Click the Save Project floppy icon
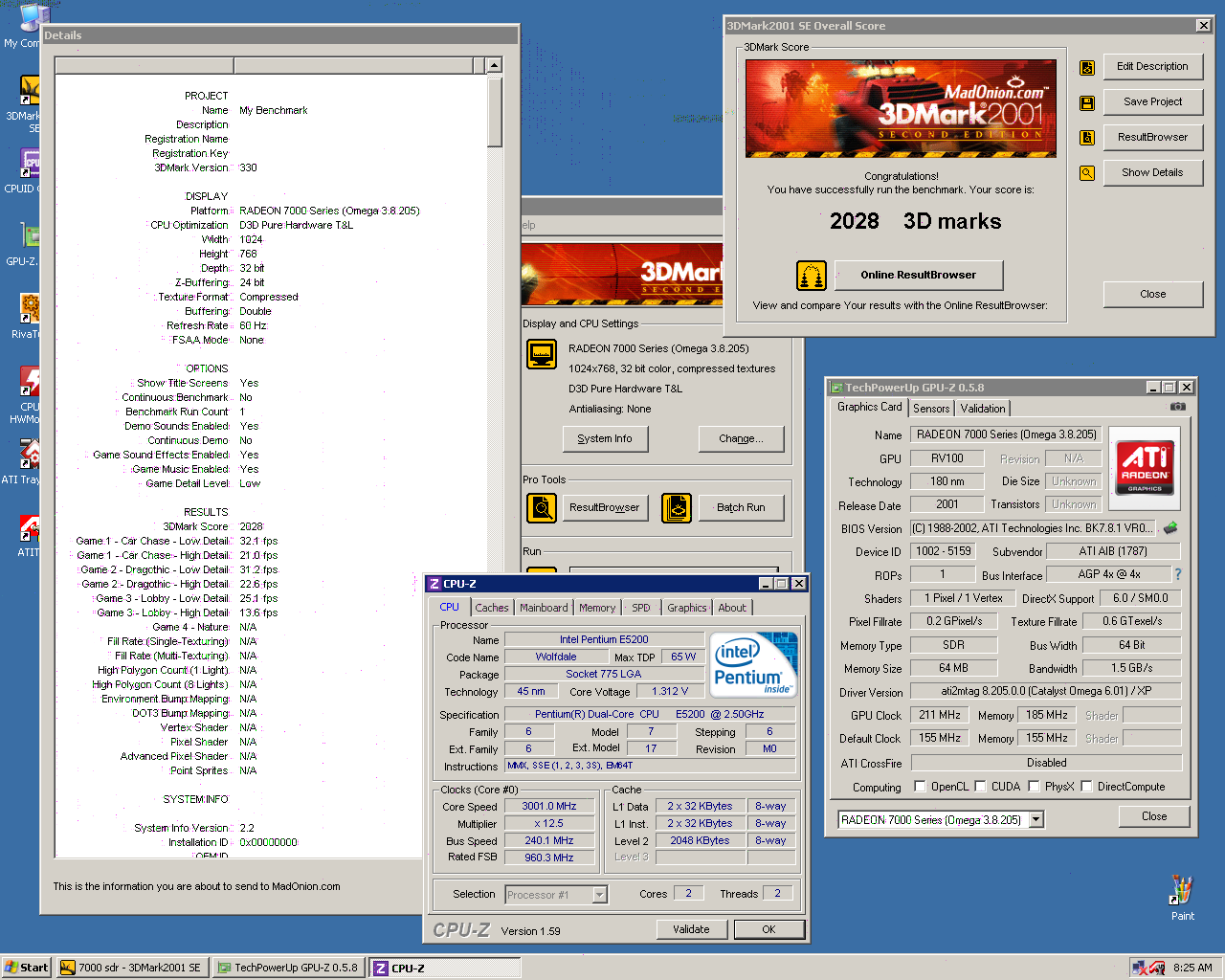Viewport: 1225px width, 980px height. 1087,102
